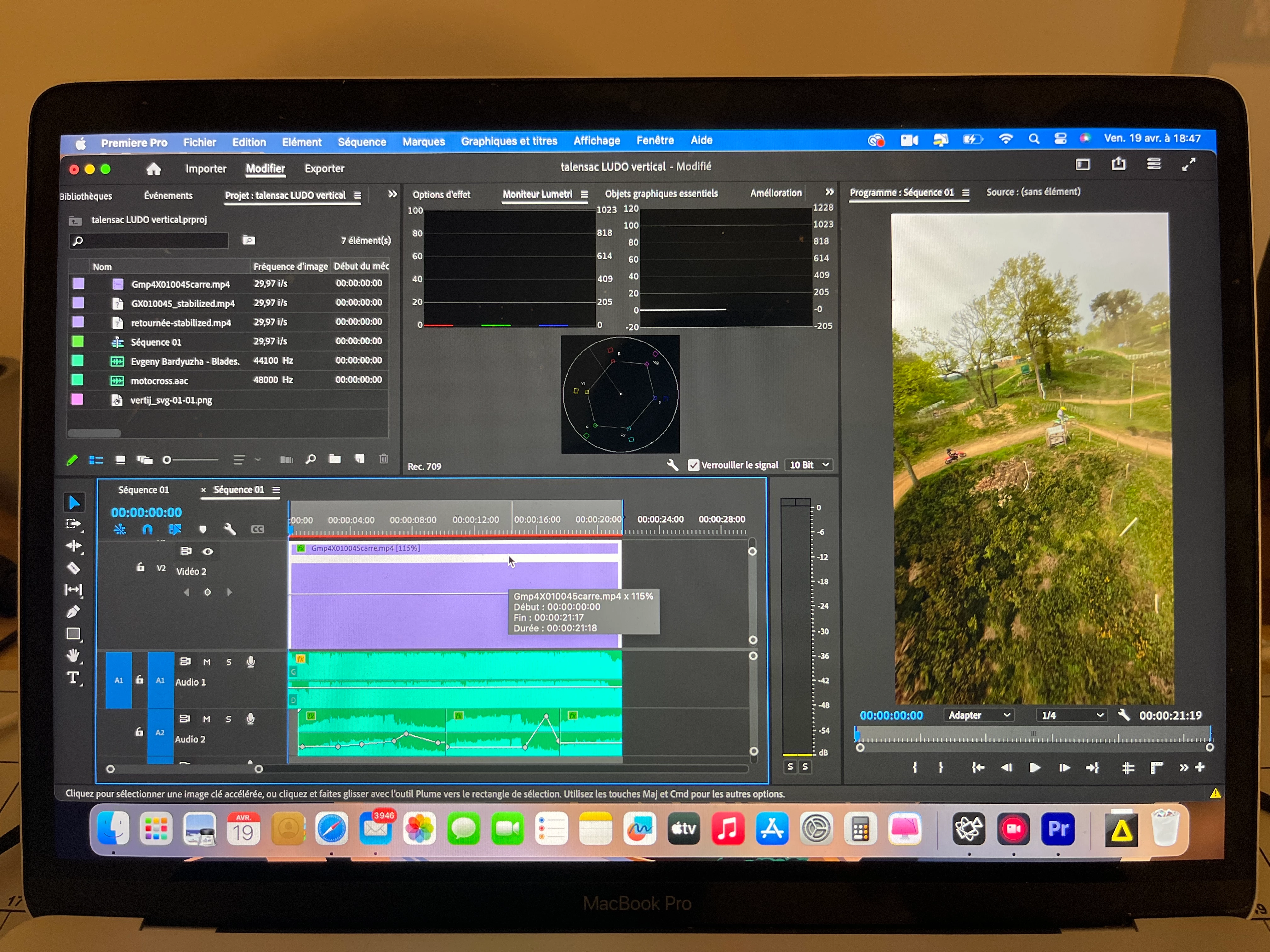1270x952 pixels.
Task: Toggle timeline snapping magnet icon
Action: tap(147, 529)
